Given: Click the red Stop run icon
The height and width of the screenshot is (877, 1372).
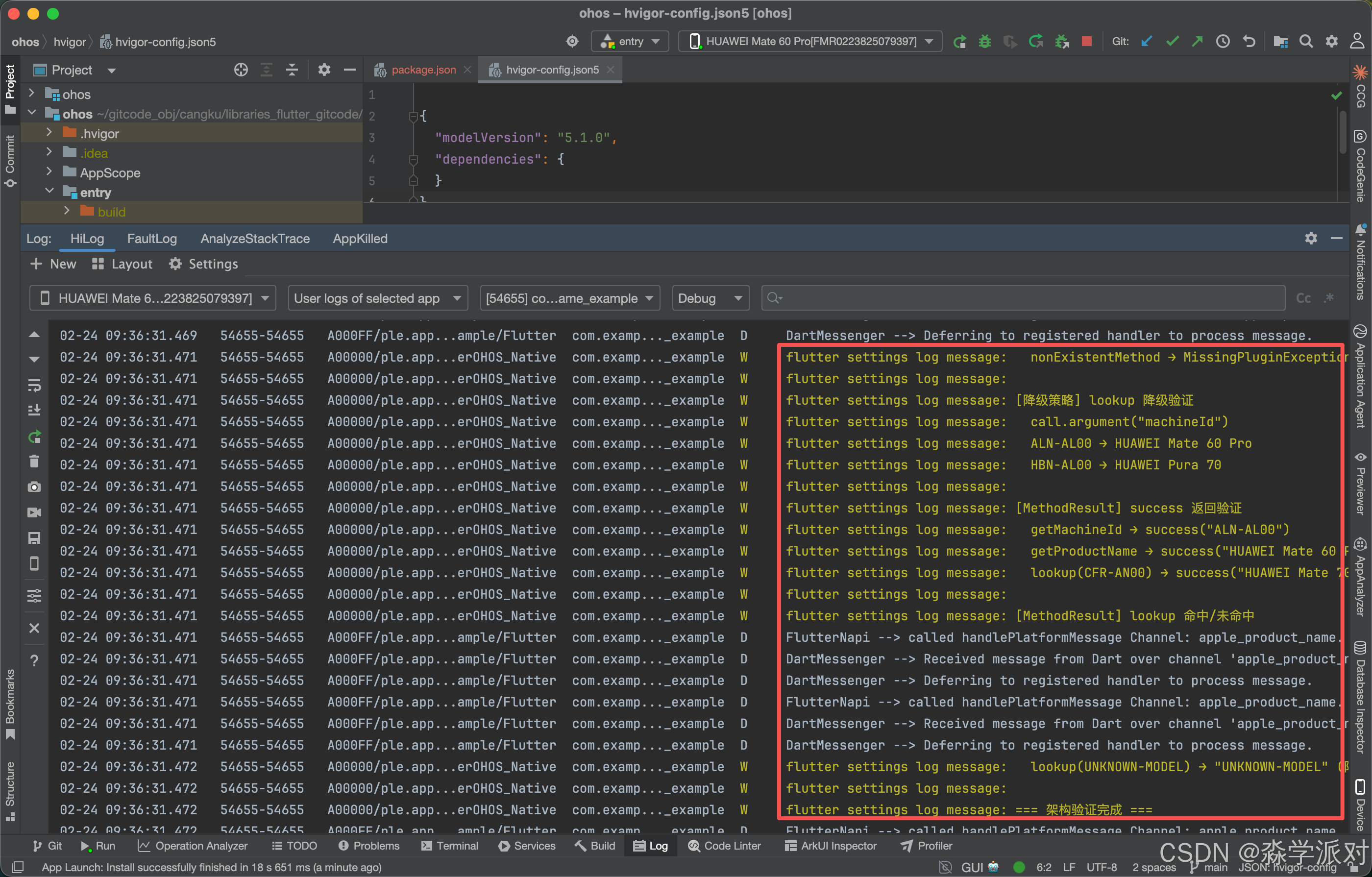Looking at the screenshot, I should click(x=1086, y=42).
